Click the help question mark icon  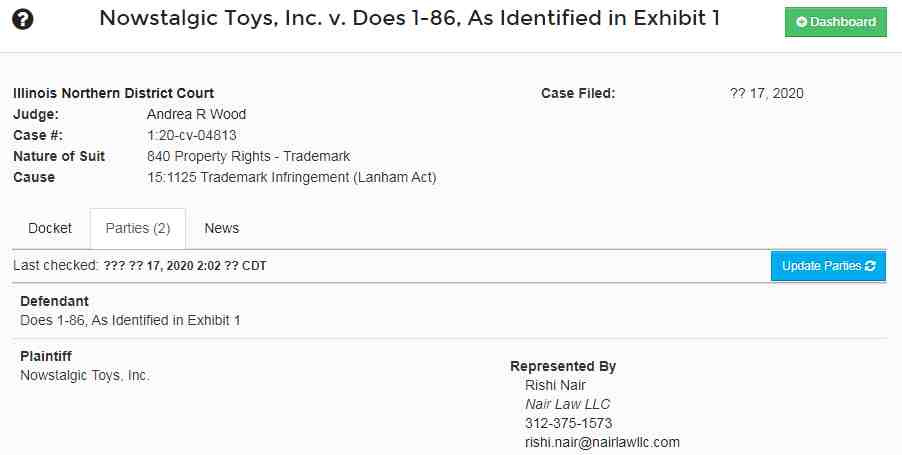click(22, 20)
